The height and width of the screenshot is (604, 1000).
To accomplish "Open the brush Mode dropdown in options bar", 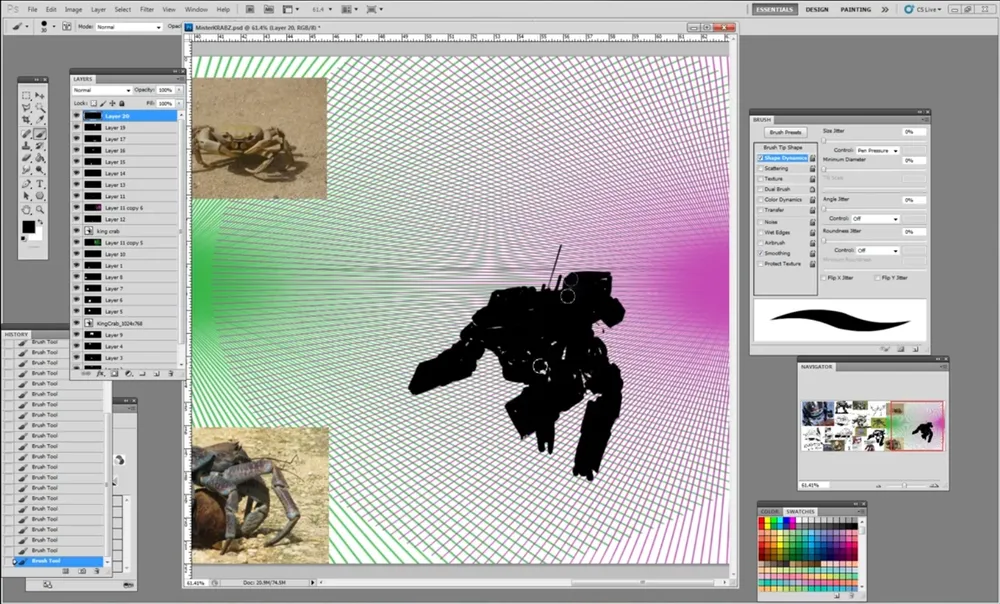I will (128, 27).
